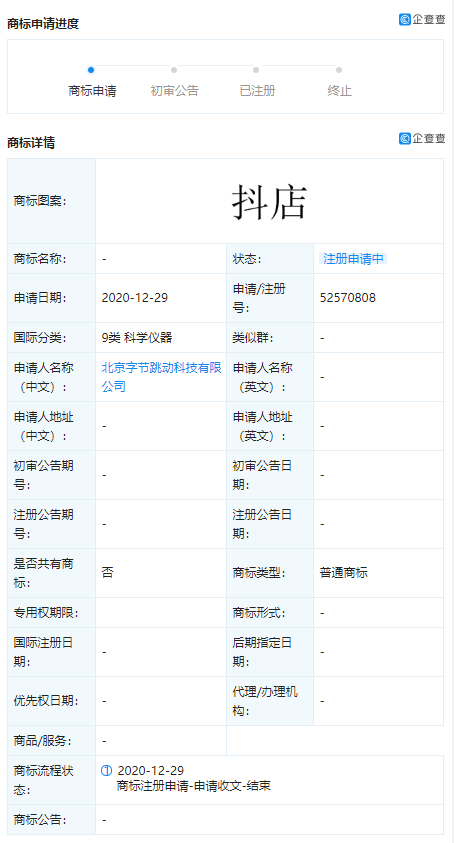The height and width of the screenshot is (843, 454).
Task: Click the 终止 step label
Action: [339, 91]
